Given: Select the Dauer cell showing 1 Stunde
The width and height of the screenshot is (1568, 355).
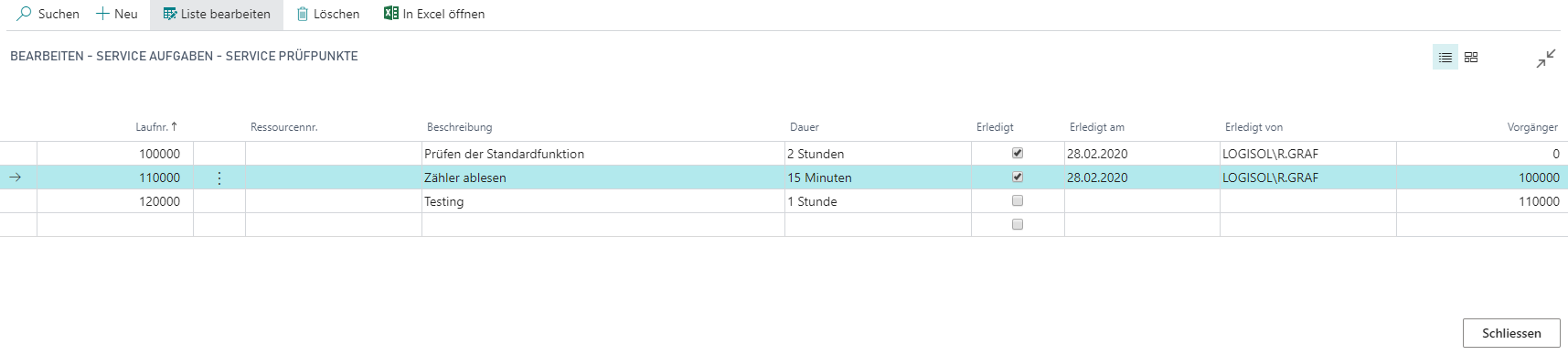Looking at the screenshot, I should (878, 201).
